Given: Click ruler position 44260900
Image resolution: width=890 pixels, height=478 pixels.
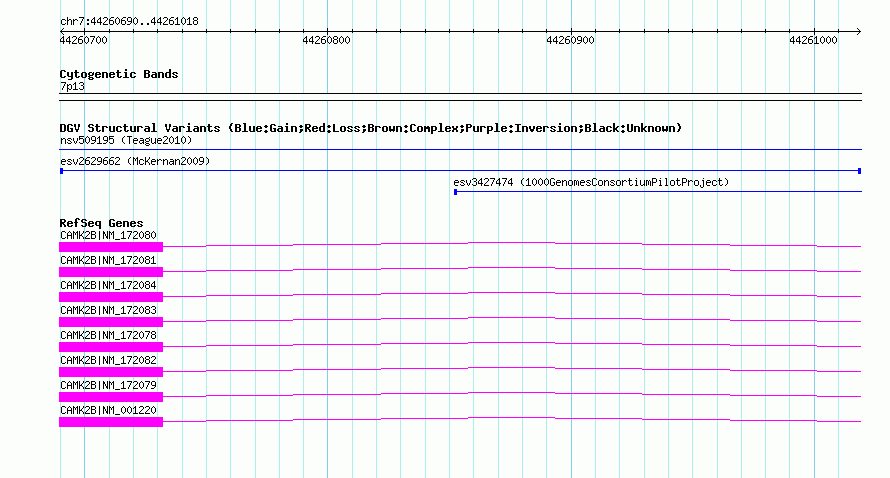Looking at the screenshot, I should coord(570,40).
